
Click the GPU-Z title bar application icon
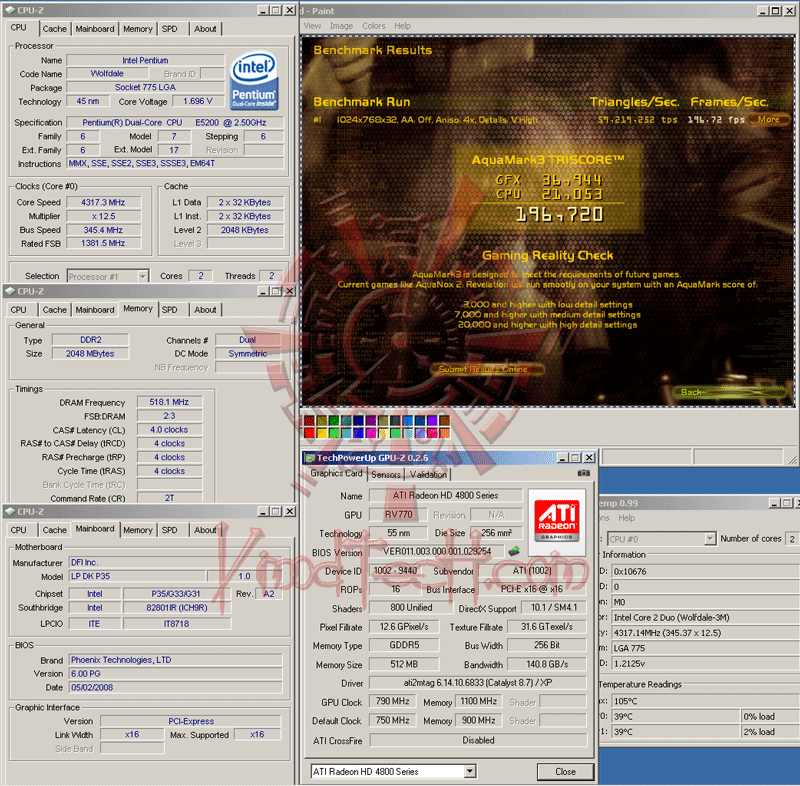[310, 458]
